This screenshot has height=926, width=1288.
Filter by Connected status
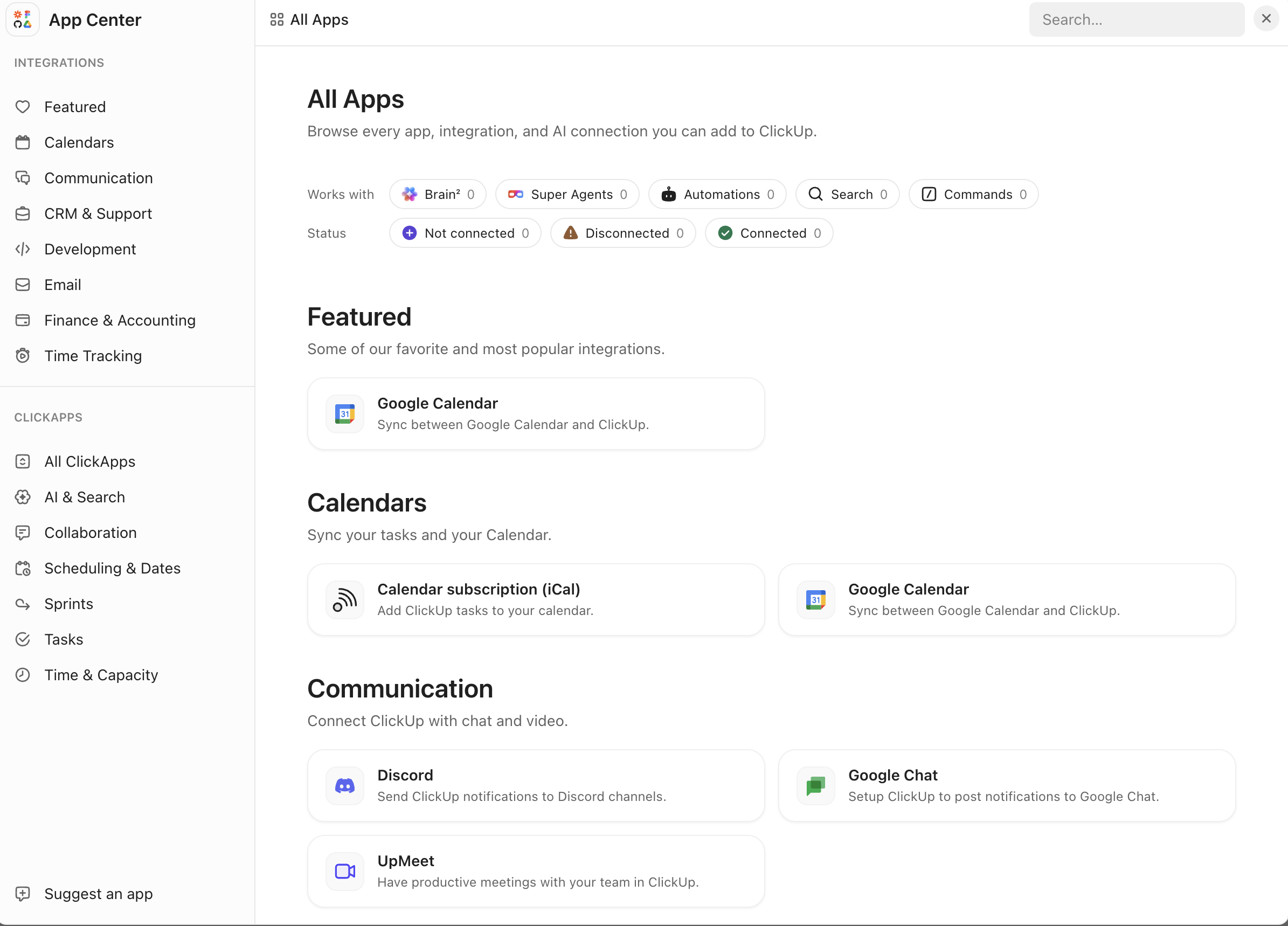coord(769,233)
